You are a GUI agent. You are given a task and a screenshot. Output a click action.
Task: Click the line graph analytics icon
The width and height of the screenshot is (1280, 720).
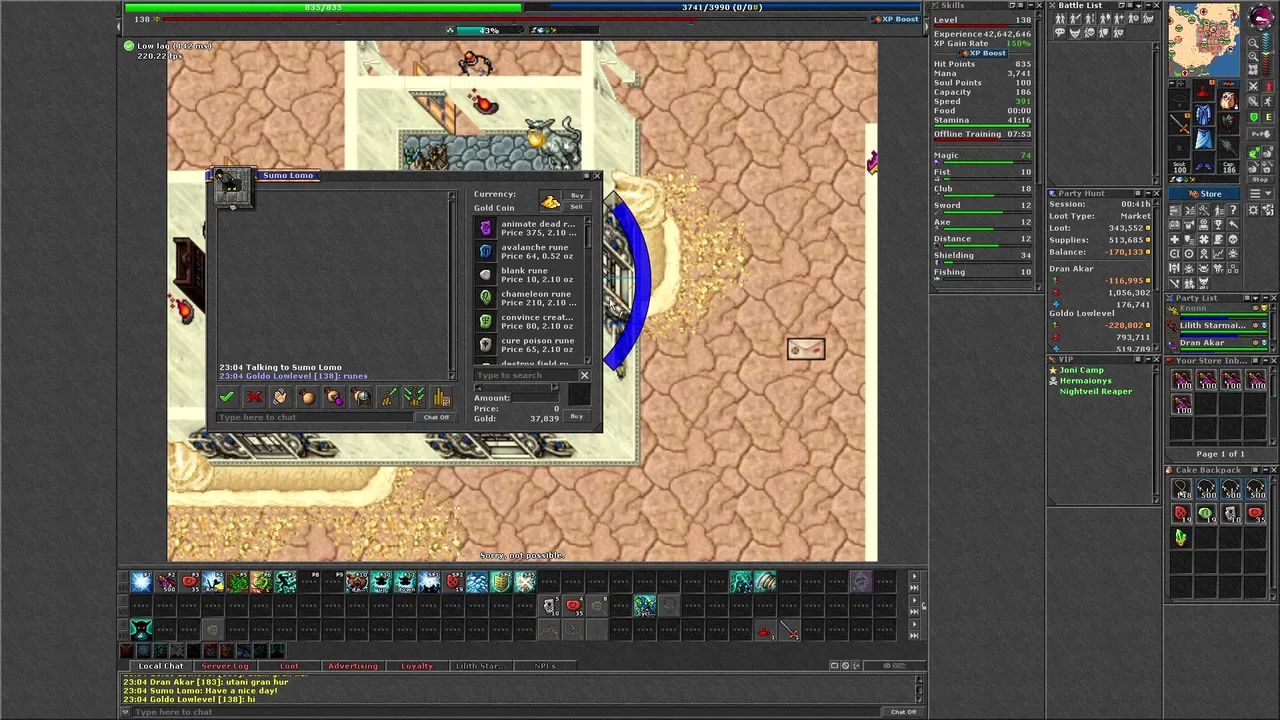click(1220, 253)
